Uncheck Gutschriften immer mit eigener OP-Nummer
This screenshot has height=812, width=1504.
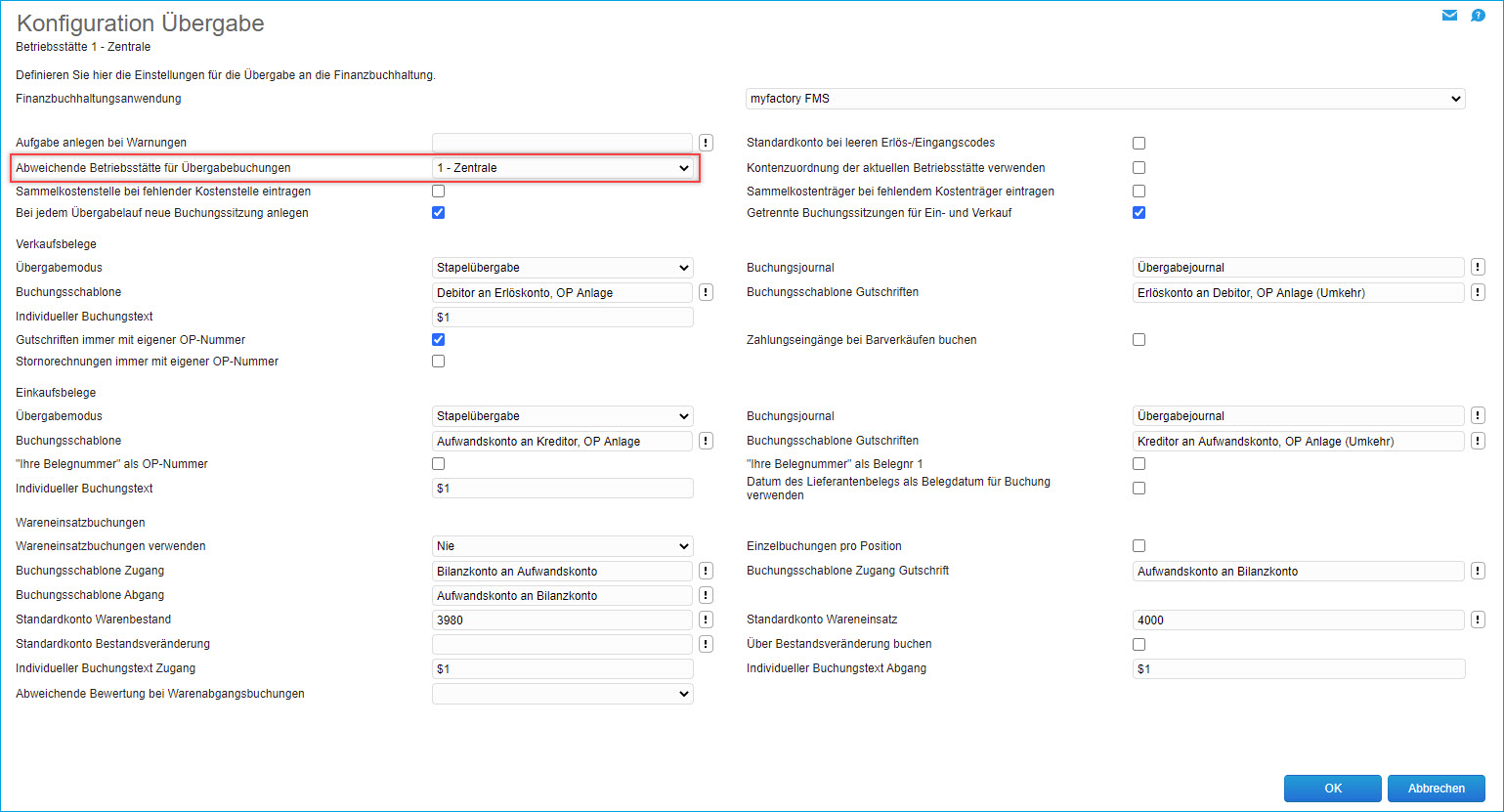click(x=438, y=340)
